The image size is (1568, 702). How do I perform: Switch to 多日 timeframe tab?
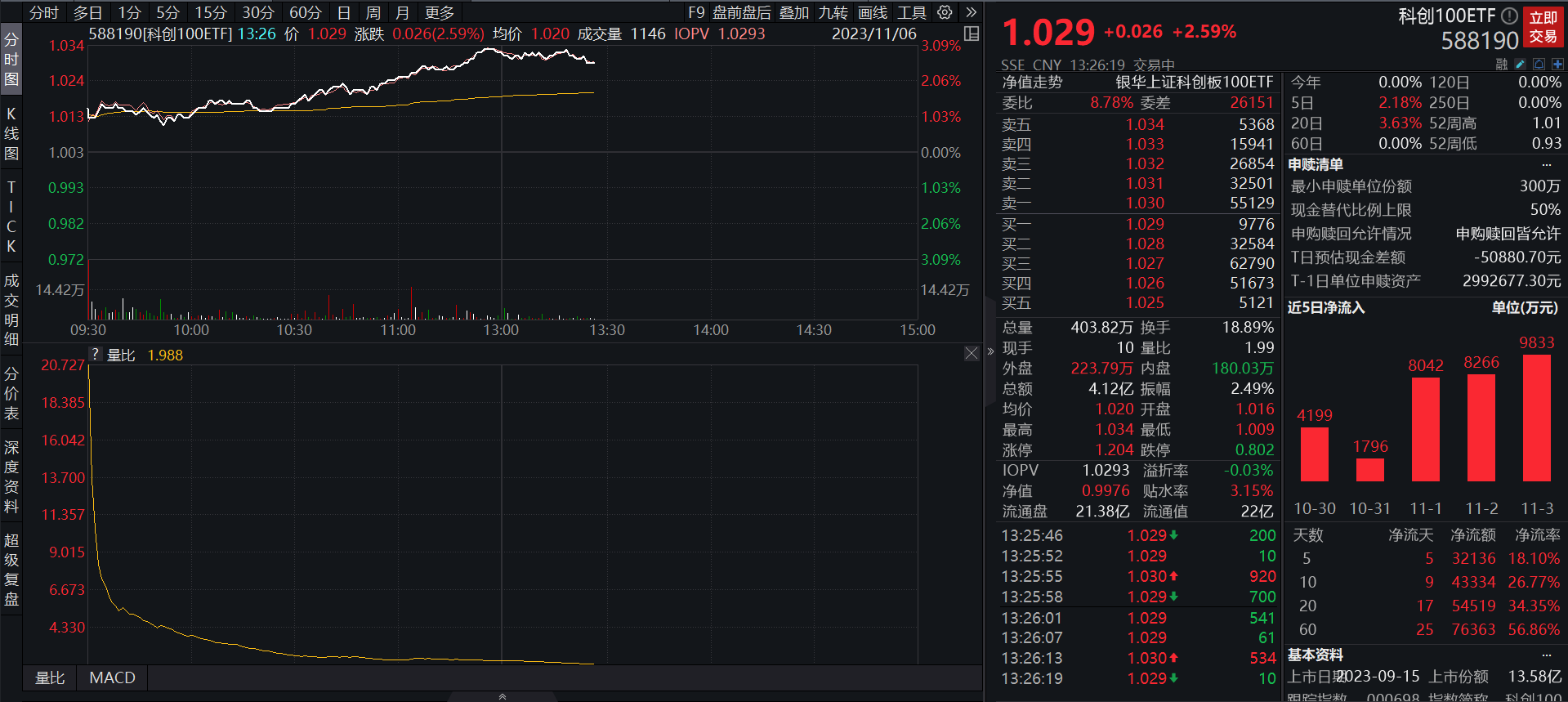pos(87,12)
